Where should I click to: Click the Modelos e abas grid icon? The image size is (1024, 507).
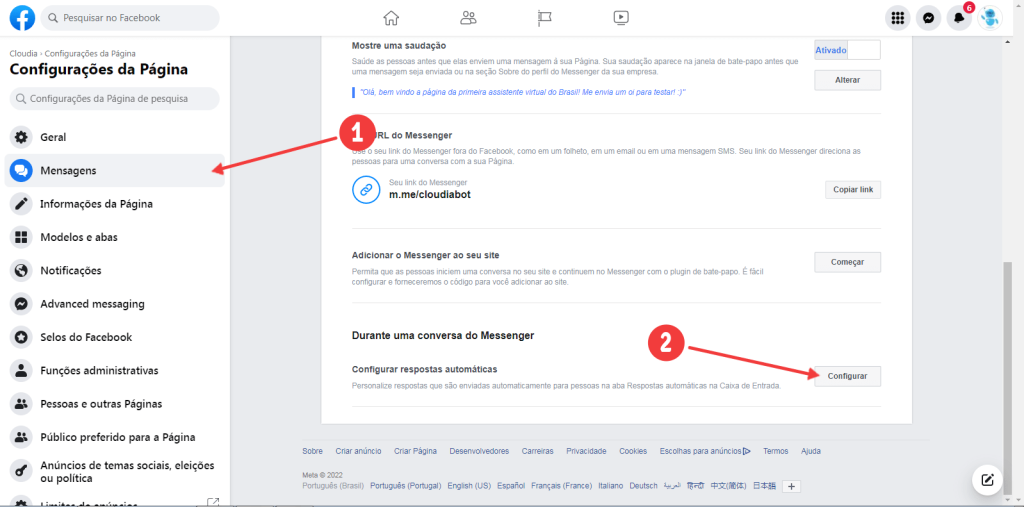click(22, 237)
